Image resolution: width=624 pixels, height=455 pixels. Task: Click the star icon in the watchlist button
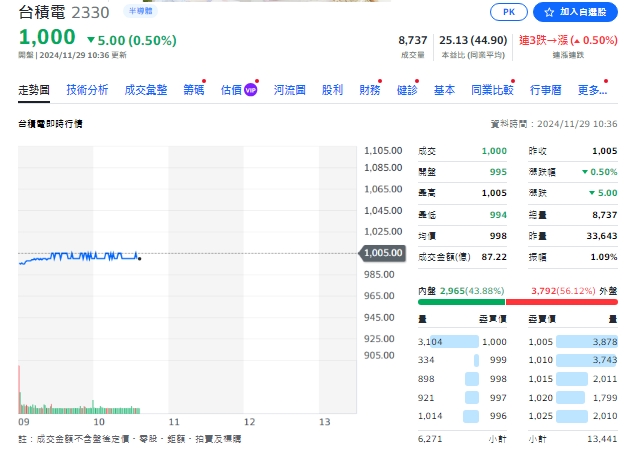pos(549,12)
